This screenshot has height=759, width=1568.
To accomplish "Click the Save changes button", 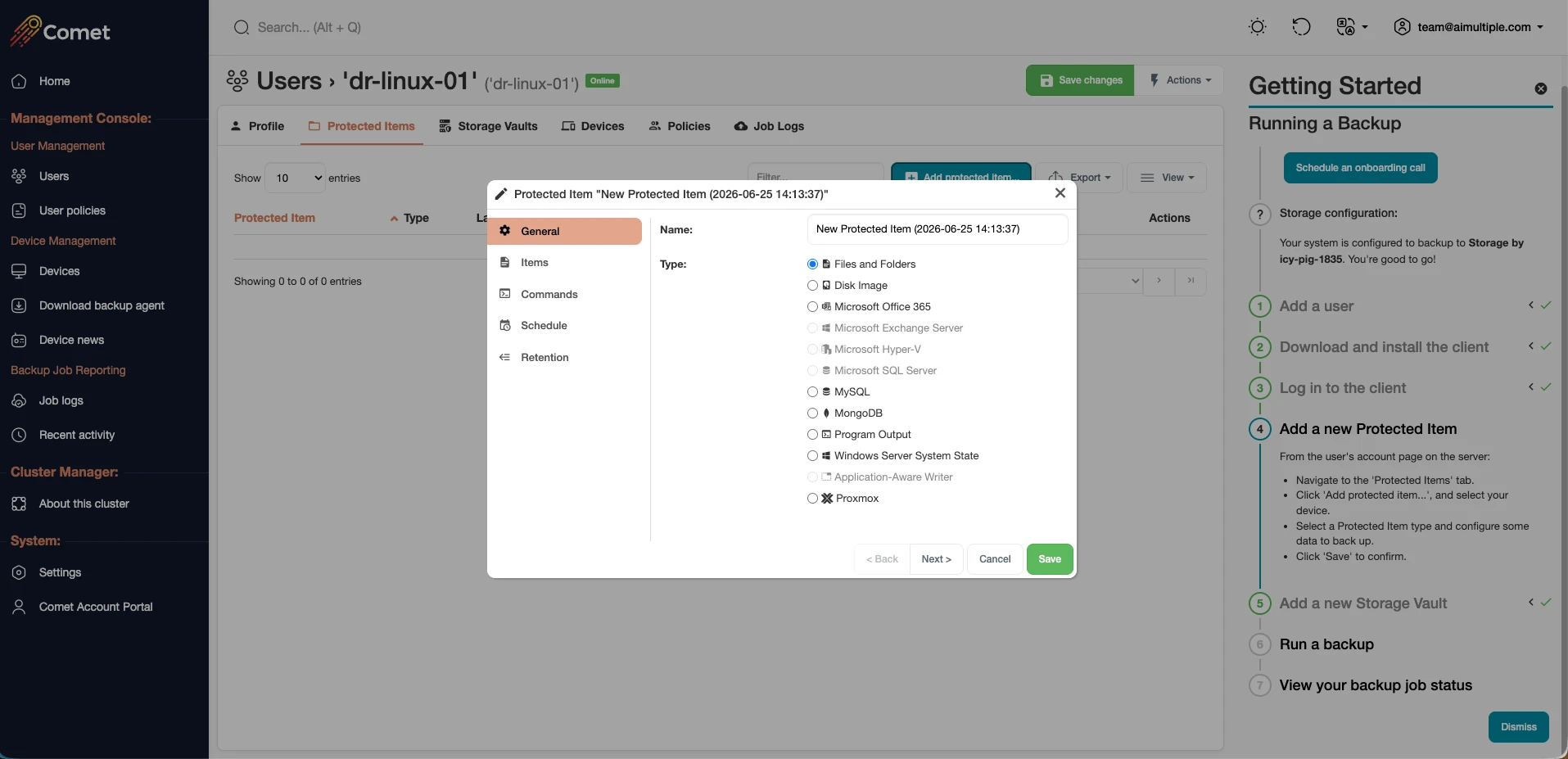I will coord(1080,80).
